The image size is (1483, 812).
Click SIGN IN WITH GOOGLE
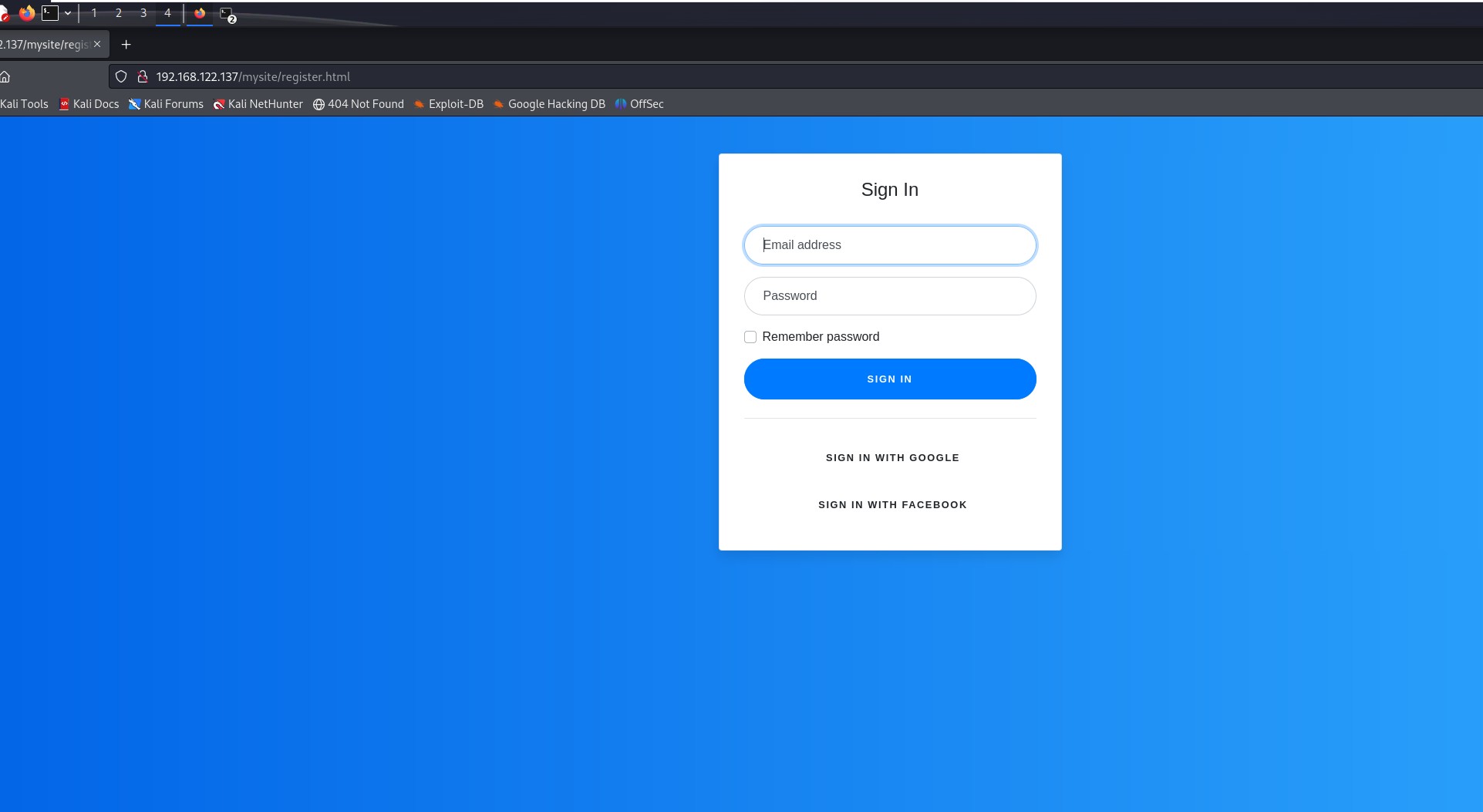892,458
